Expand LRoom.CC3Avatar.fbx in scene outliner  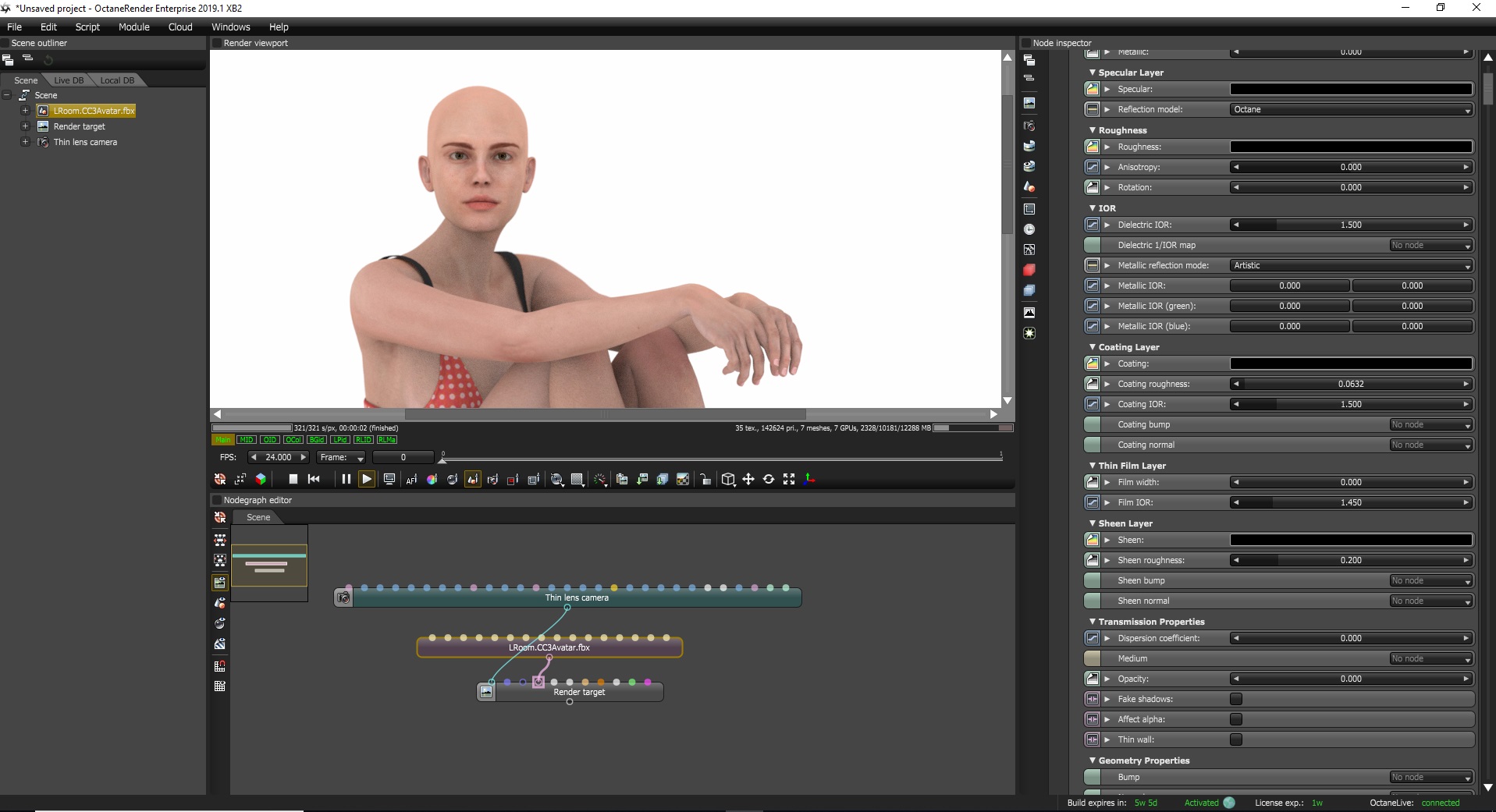(25, 111)
